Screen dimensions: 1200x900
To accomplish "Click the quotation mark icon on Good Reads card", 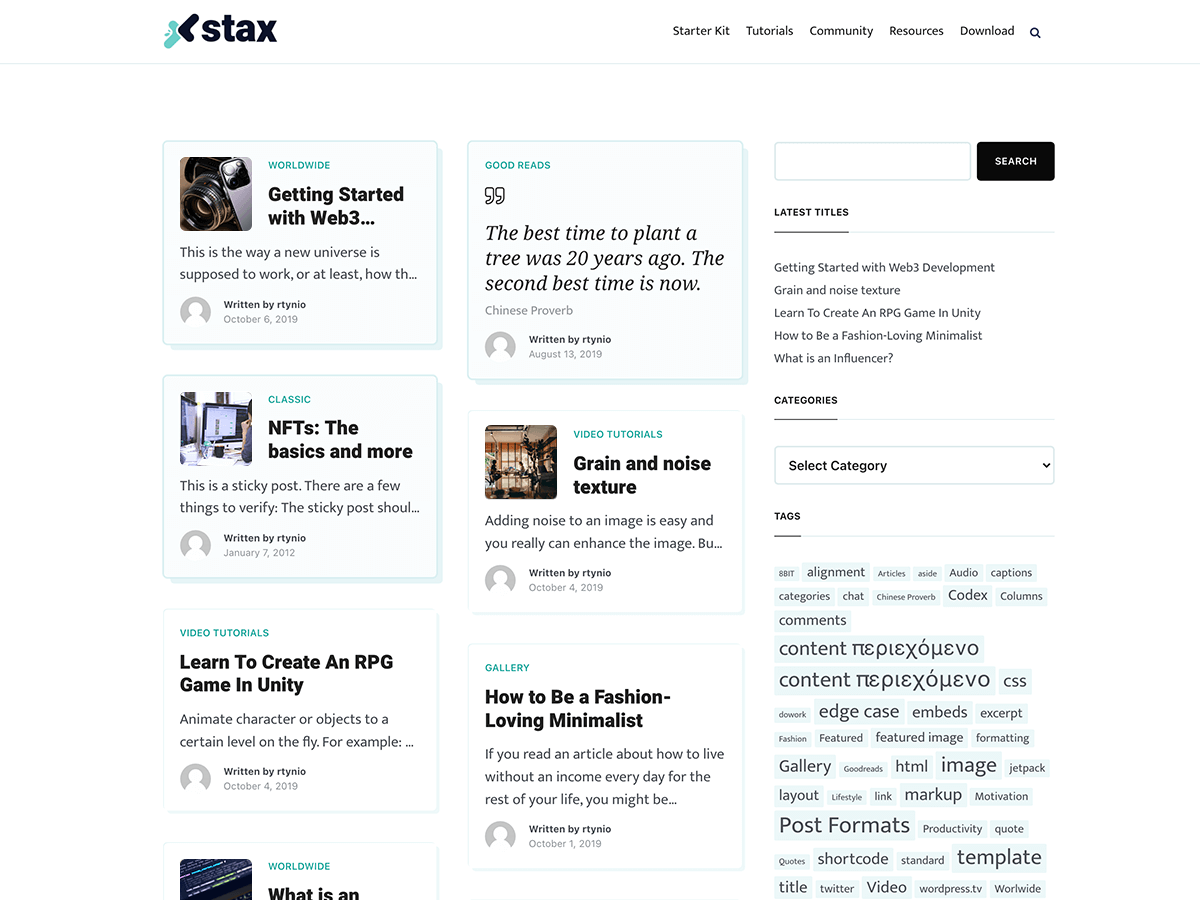I will pos(494,196).
